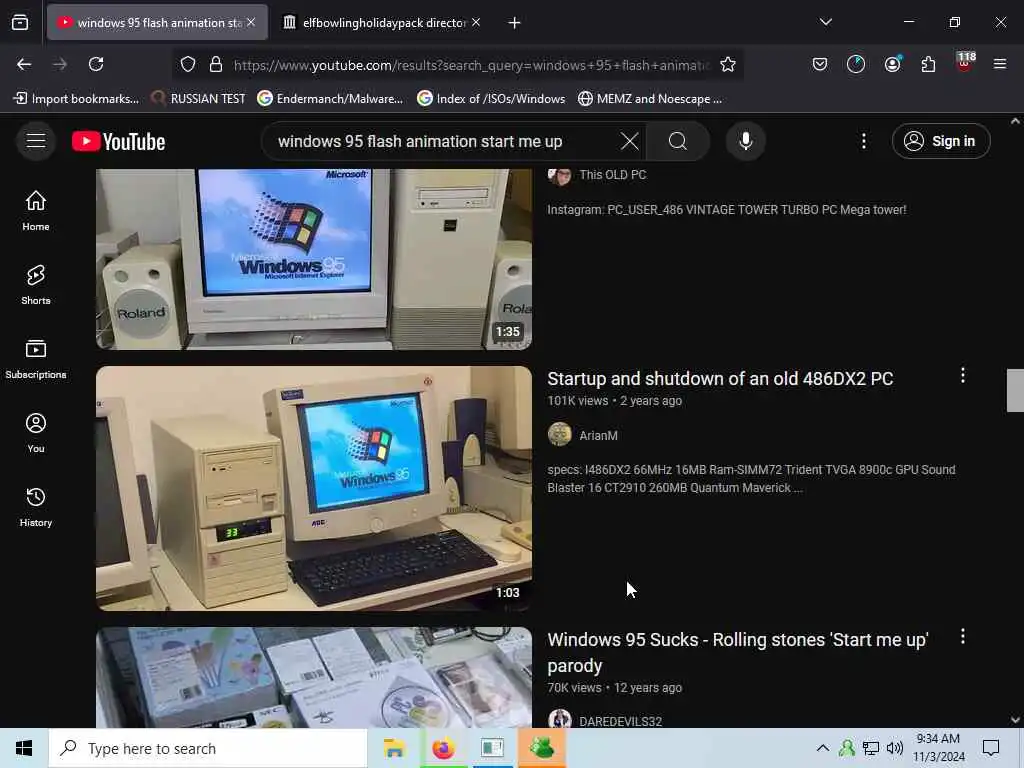Open YouTube settings three-dot menu
The image size is (1024, 768).
(864, 141)
